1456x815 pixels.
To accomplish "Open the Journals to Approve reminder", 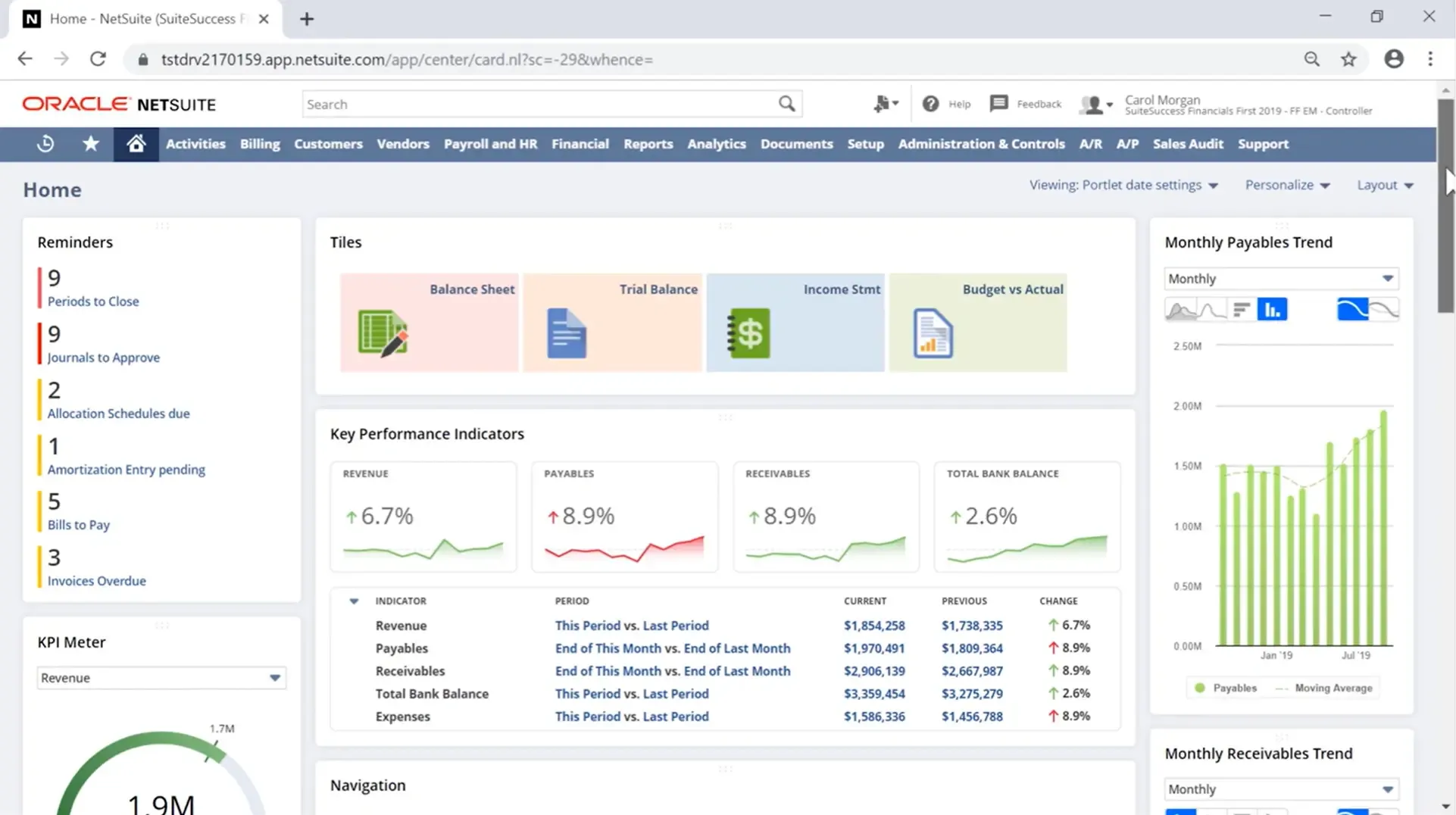I will click(x=103, y=357).
